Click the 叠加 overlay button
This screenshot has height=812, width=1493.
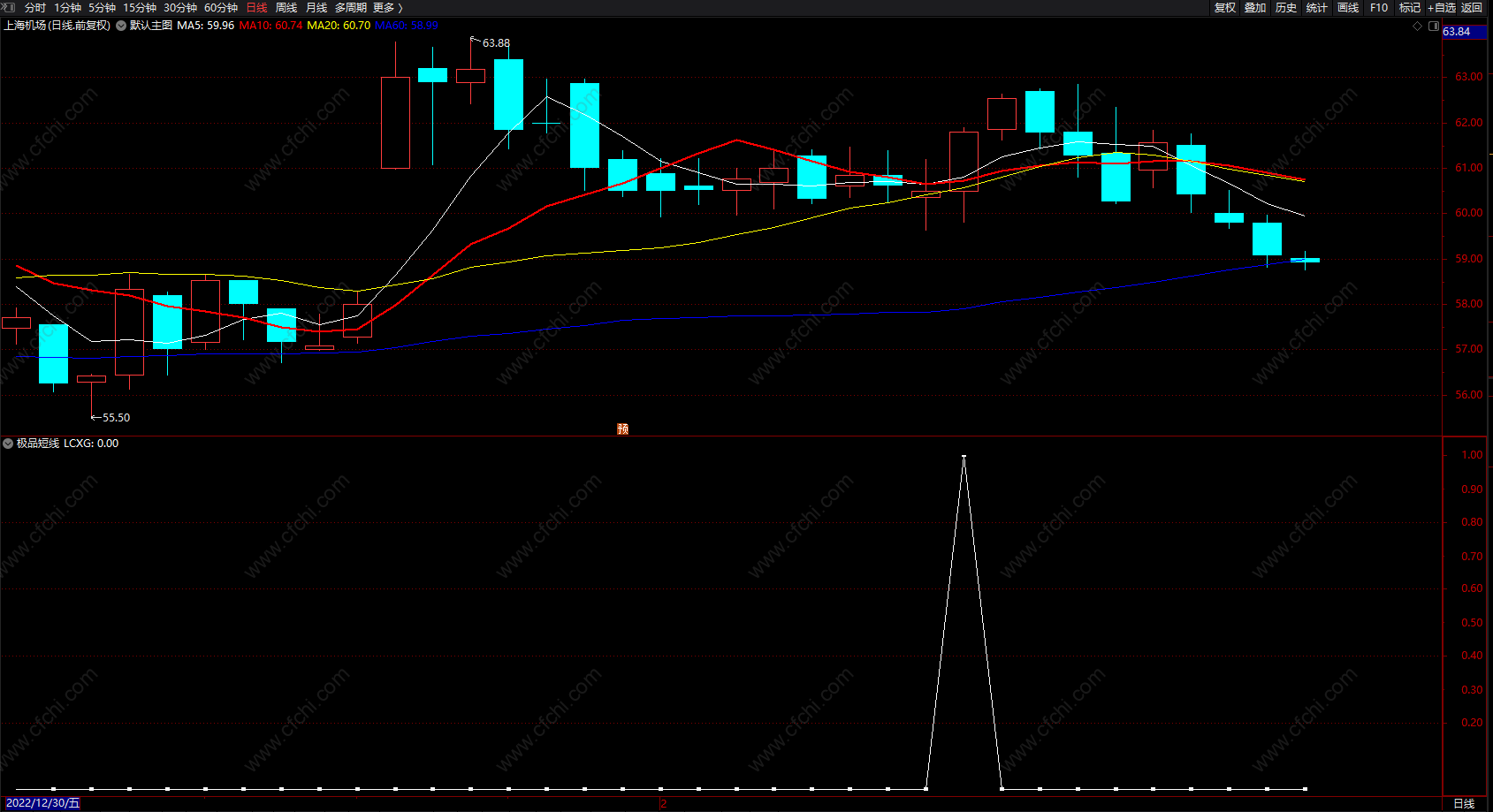1255,8
